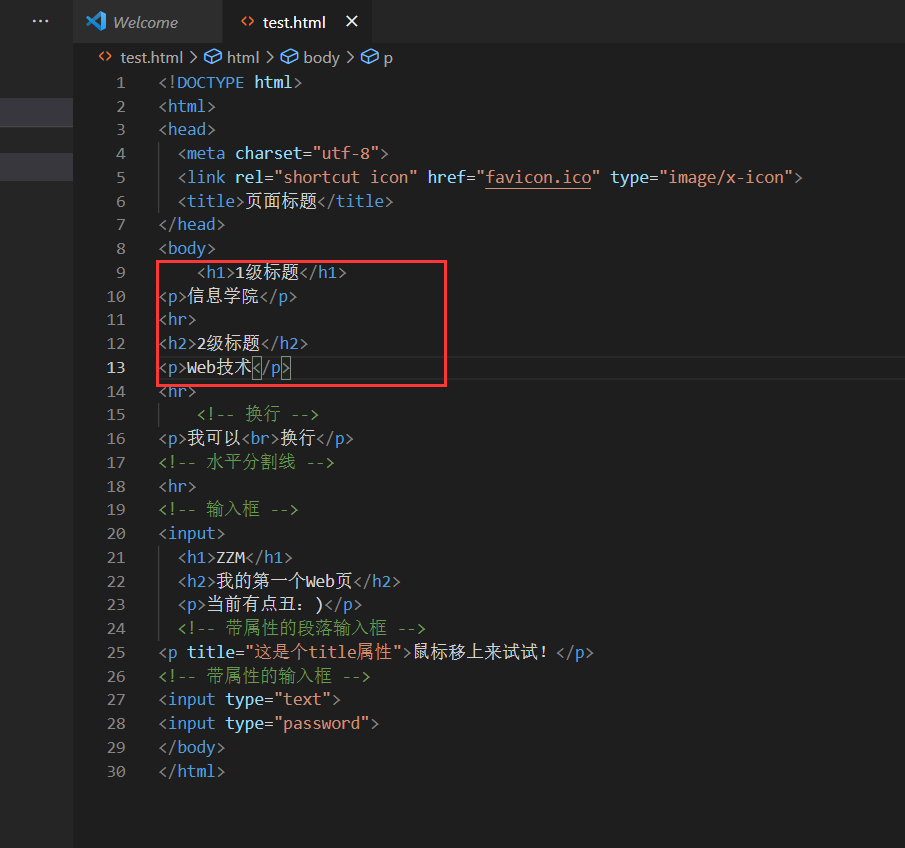Click the 带属性的段落输入框 comment
The width and height of the screenshot is (905, 848).
[x=302, y=628]
